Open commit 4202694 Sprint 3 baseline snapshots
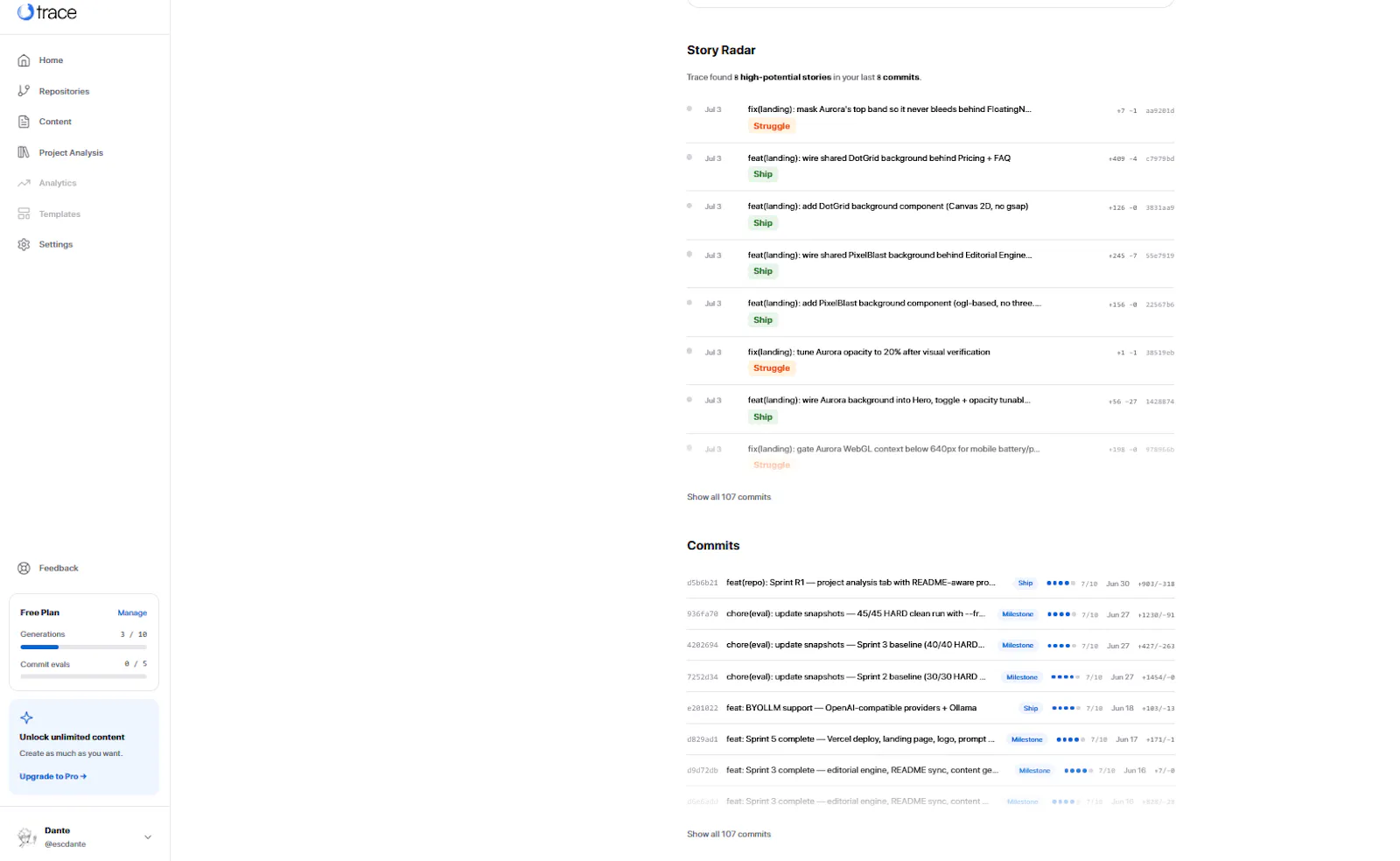This screenshot has height=861, width=1400. pos(855,645)
